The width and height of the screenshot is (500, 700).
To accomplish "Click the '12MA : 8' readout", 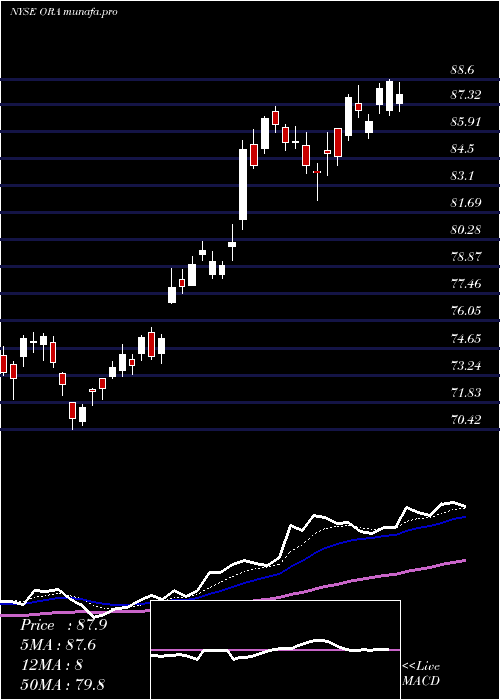I will pos(51,665).
